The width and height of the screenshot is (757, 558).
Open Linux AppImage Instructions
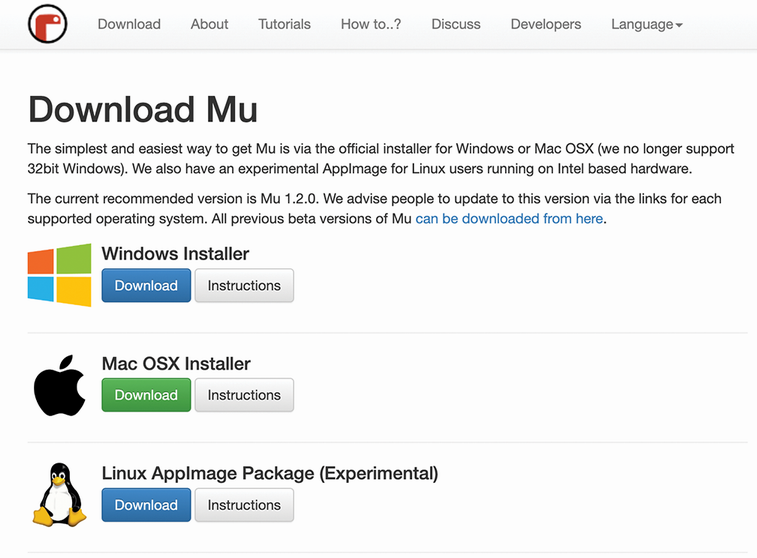coord(244,505)
